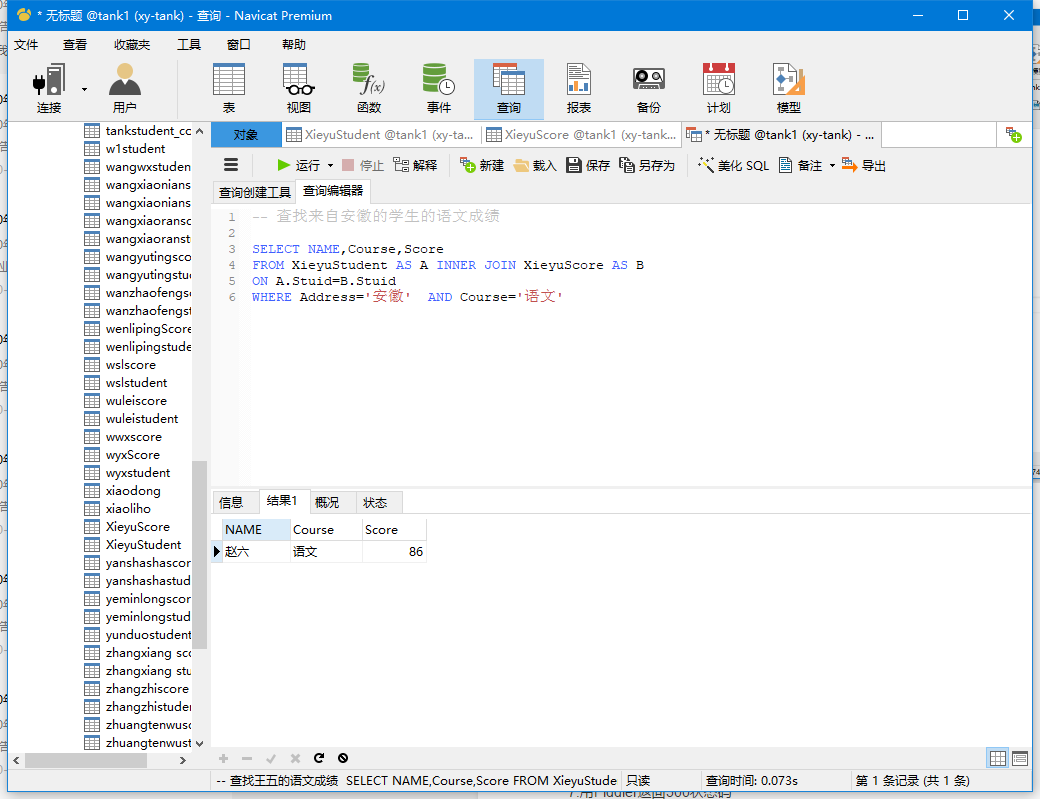Run the query with 运行
Viewport: 1040px width, 799px height.
(x=298, y=165)
